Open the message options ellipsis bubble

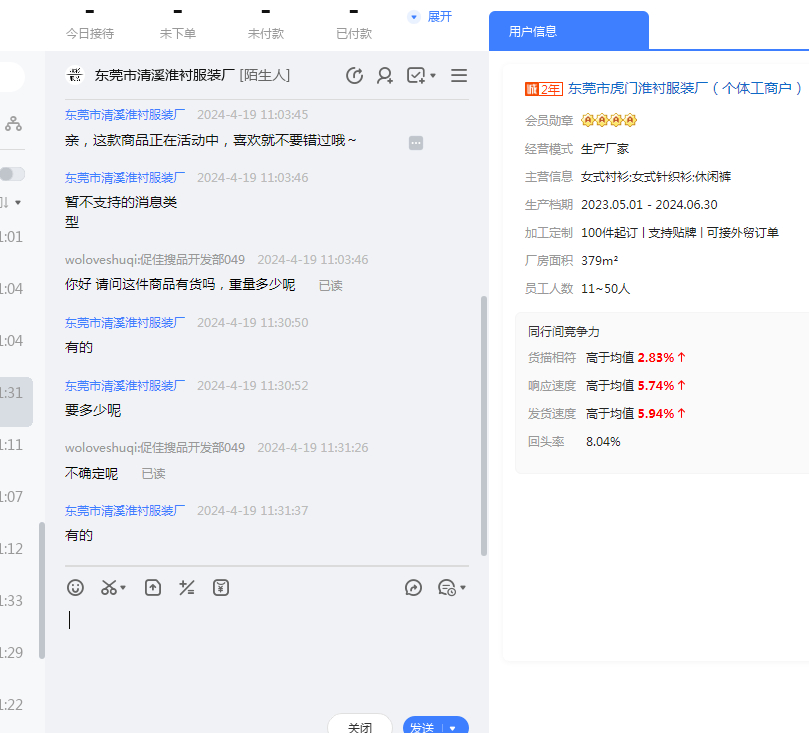point(416,143)
